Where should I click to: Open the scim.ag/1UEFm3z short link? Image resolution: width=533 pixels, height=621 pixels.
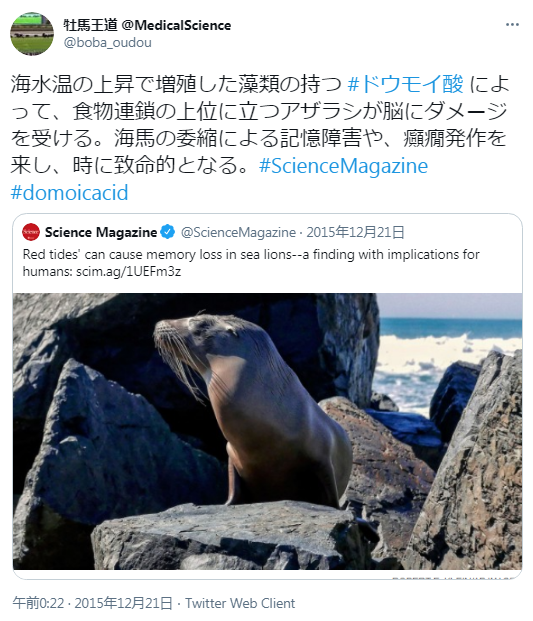point(128,272)
